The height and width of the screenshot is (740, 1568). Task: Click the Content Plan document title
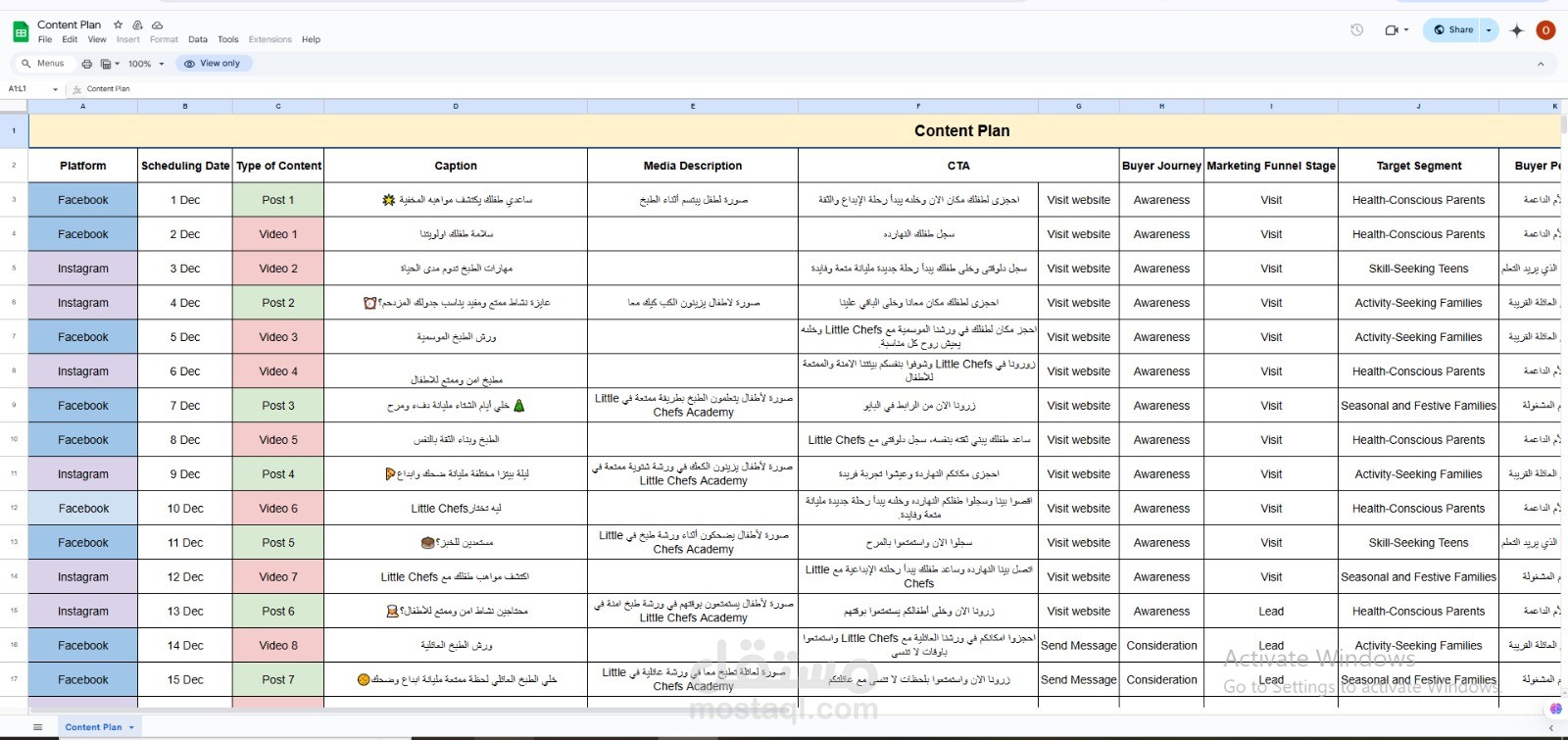pyautogui.click(x=69, y=25)
